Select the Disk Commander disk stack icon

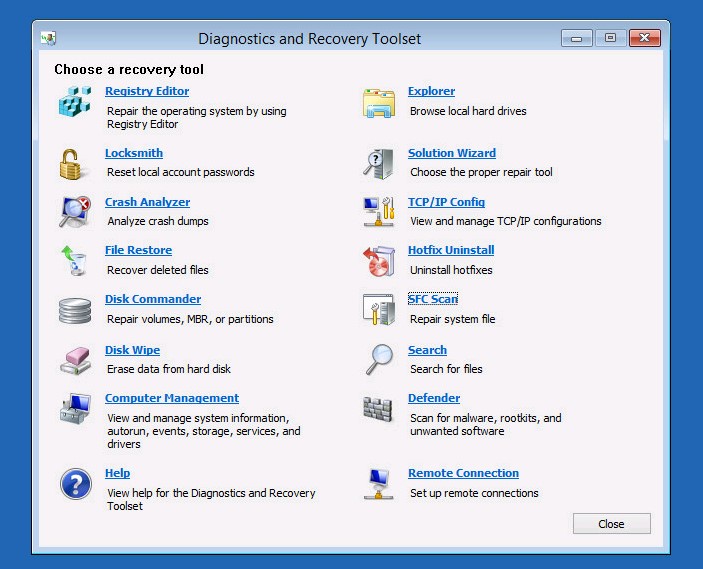tap(75, 310)
